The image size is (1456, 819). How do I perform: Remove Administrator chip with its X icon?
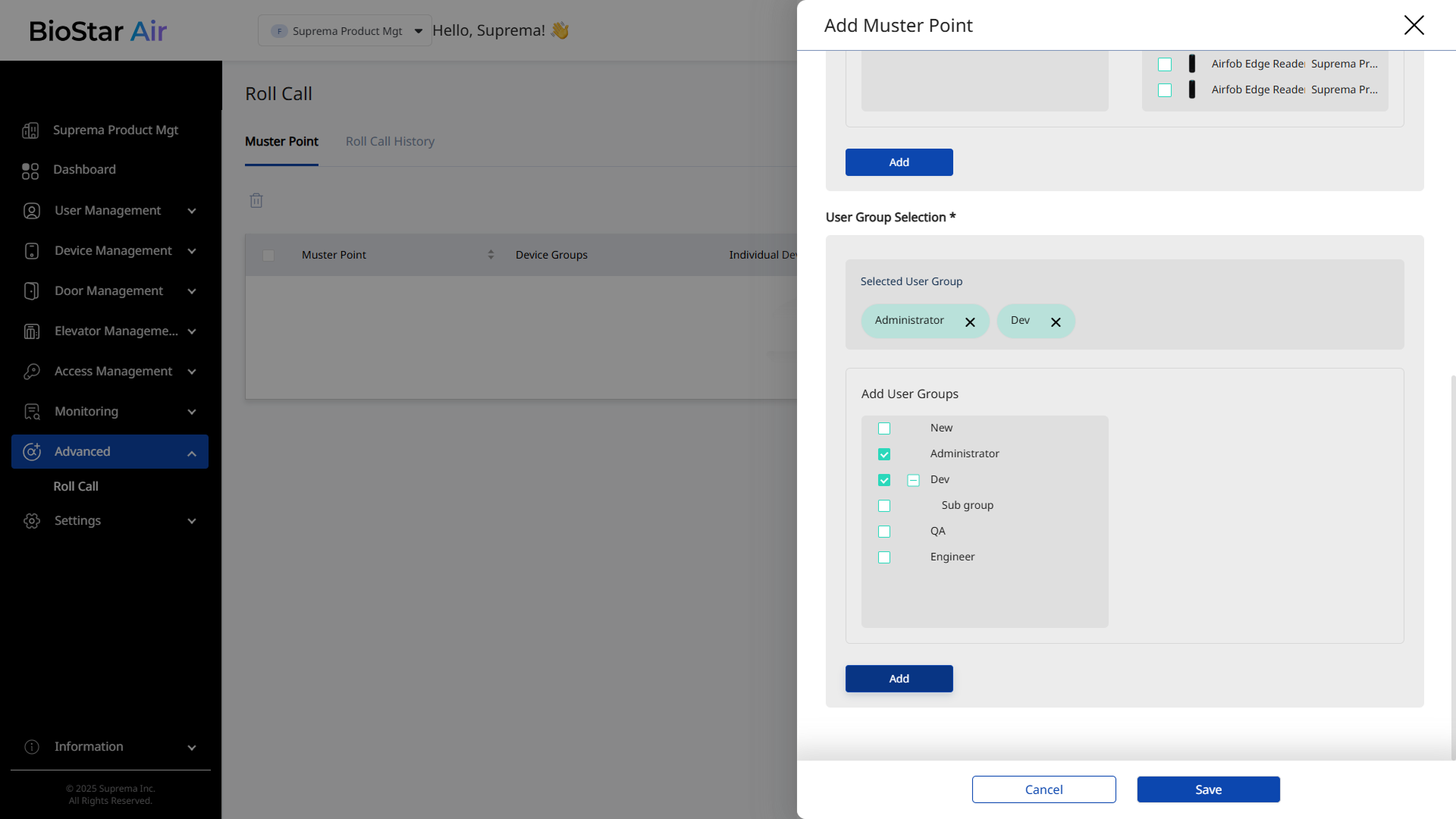coord(970,322)
